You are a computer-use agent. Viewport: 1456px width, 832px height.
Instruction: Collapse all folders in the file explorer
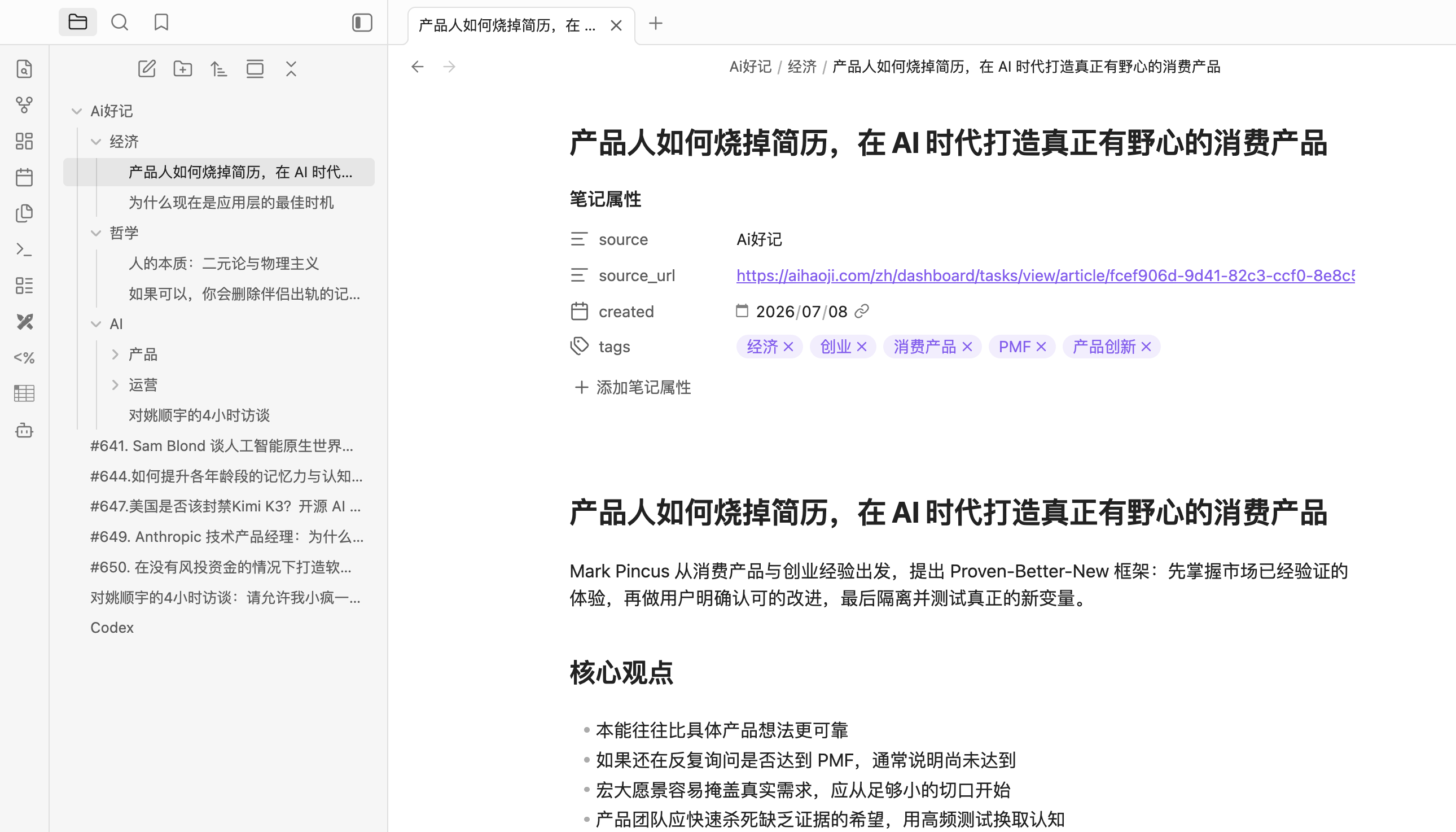pos(291,69)
